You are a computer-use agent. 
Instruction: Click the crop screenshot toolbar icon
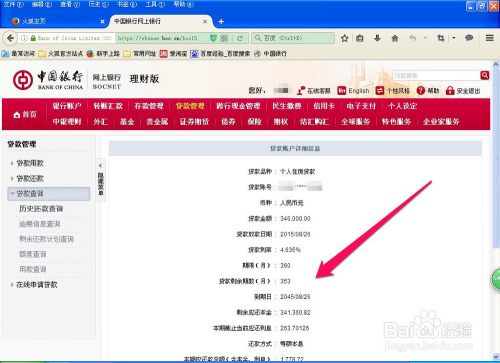441,38
